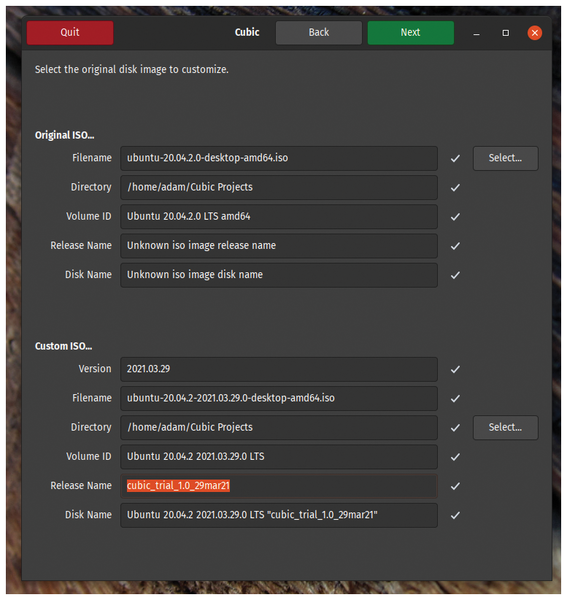Maximize the Cubic window
Image resolution: width=567 pixels, height=600 pixels.
point(505,33)
